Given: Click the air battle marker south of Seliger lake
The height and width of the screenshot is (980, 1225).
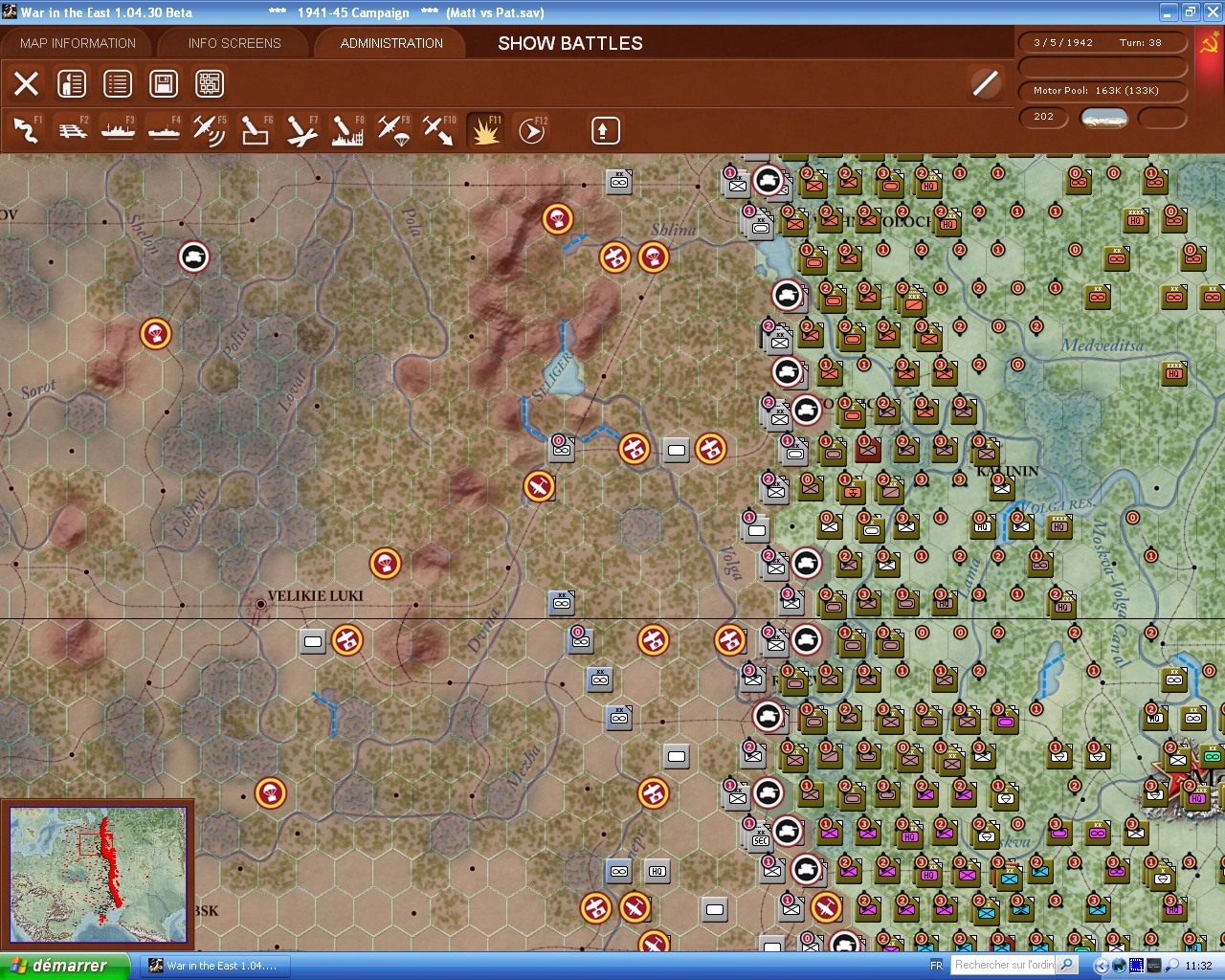Looking at the screenshot, I should 539,486.
